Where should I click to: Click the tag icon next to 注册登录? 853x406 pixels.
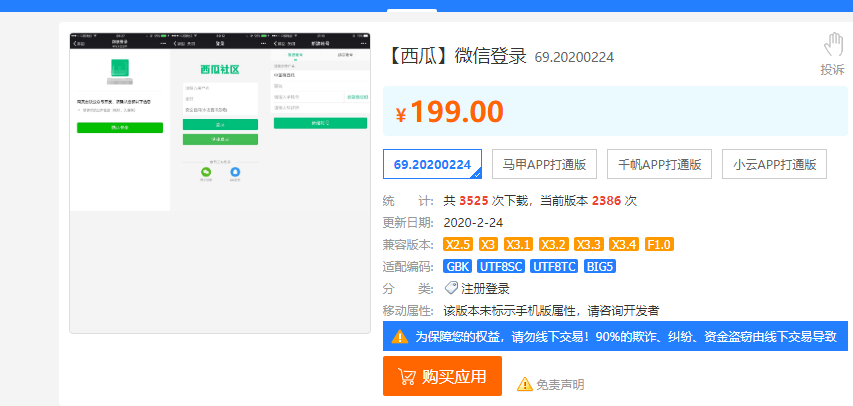pos(451,288)
